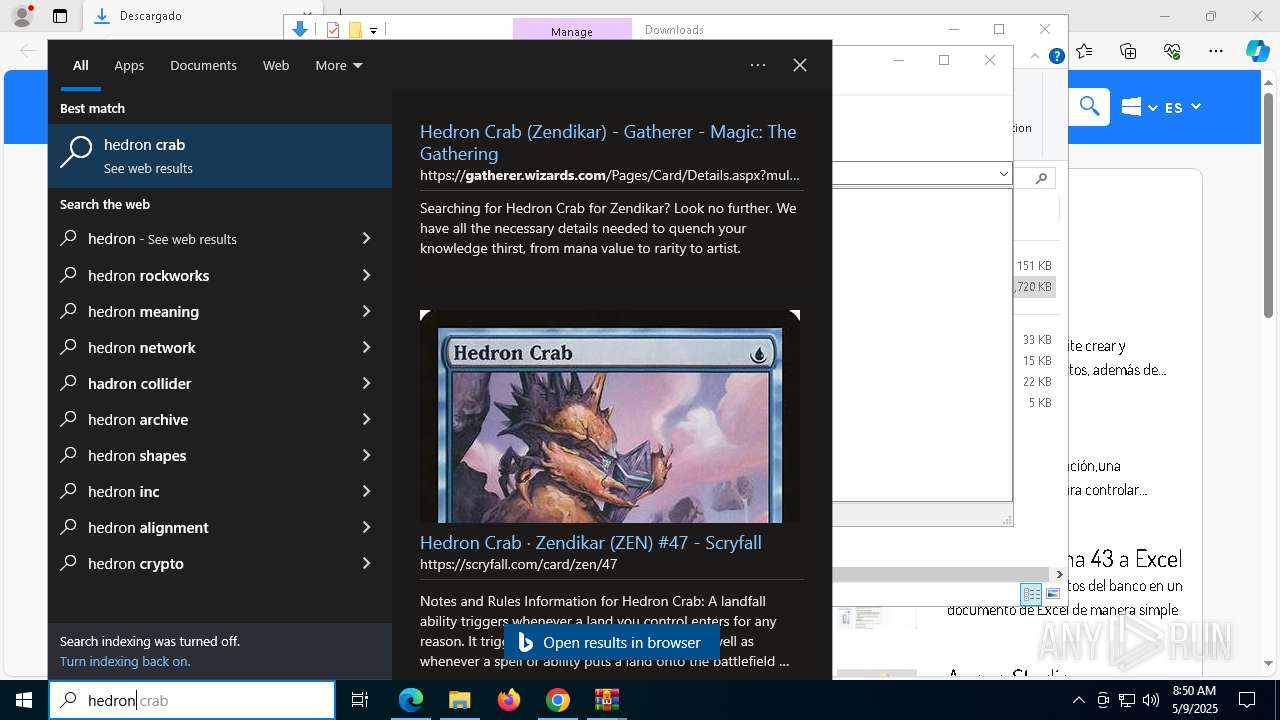This screenshot has height=720, width=1280.
Task: Close the search panel
Action: [800, 65]
